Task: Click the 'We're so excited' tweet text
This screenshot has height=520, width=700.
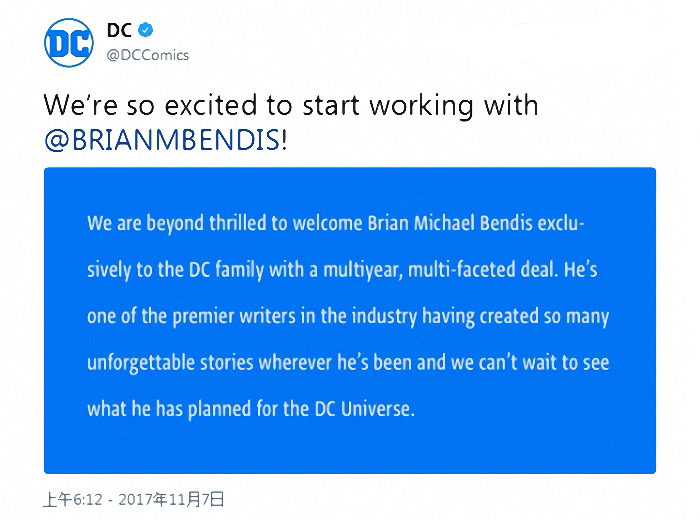Action: 291,105
